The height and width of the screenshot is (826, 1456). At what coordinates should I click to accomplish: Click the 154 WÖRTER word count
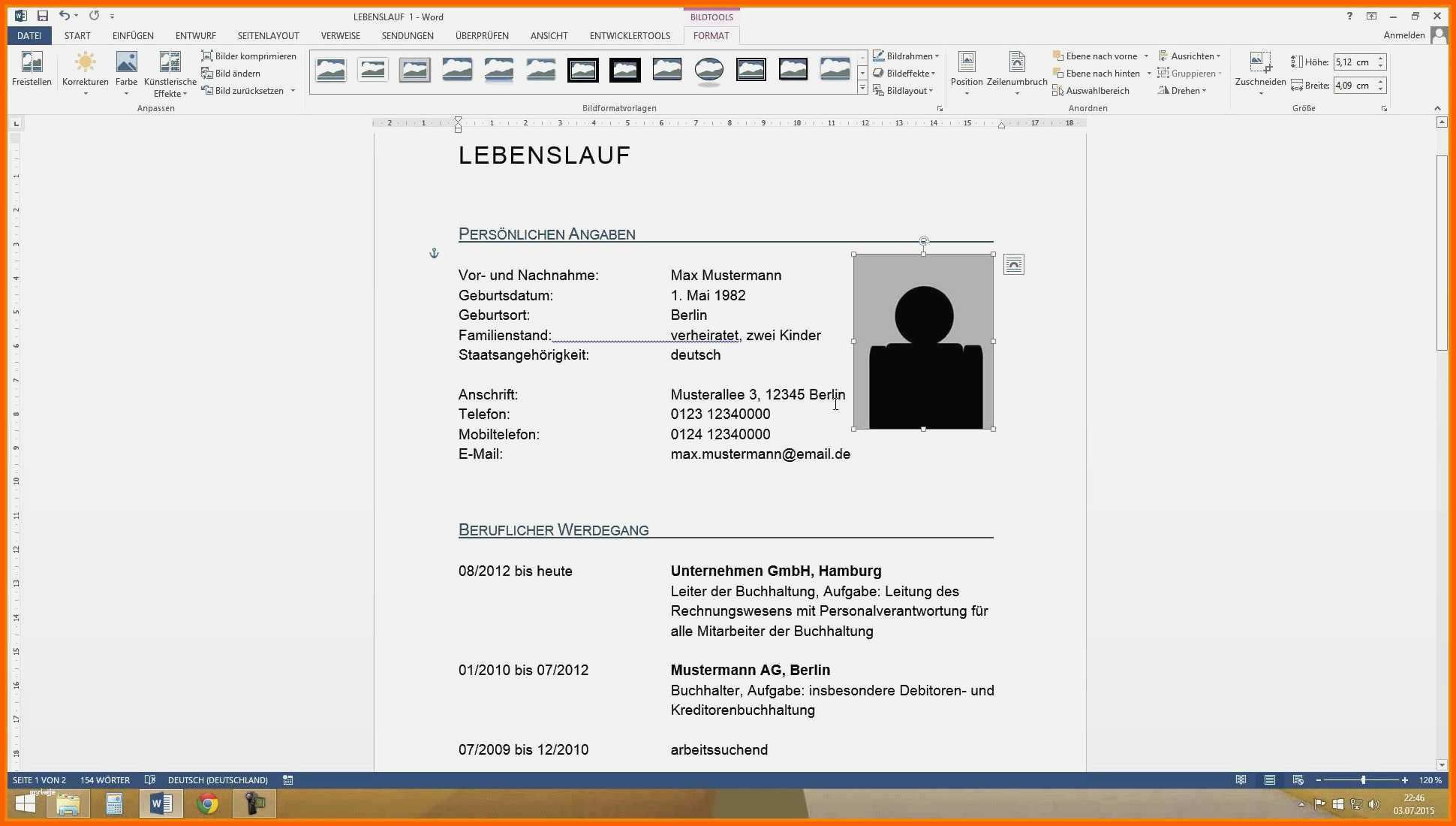[105, 780]
